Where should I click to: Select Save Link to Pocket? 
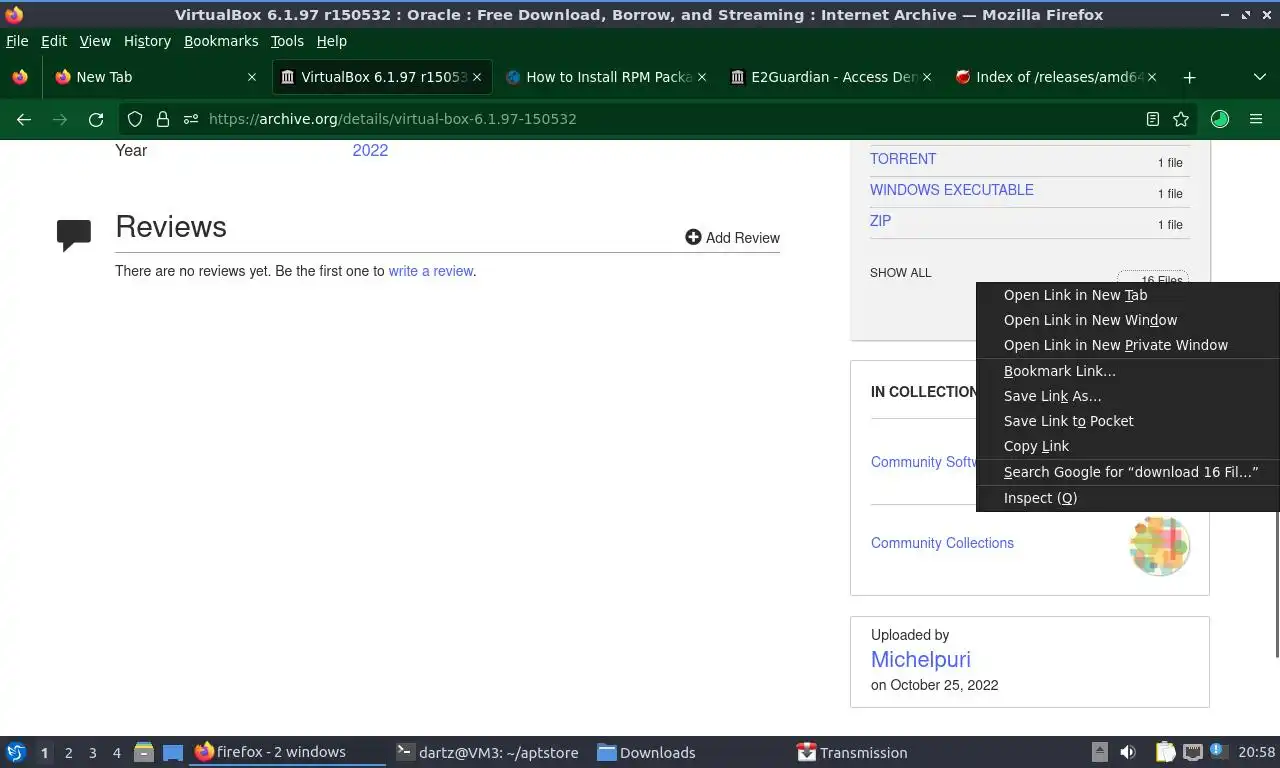pos(1128,421)
